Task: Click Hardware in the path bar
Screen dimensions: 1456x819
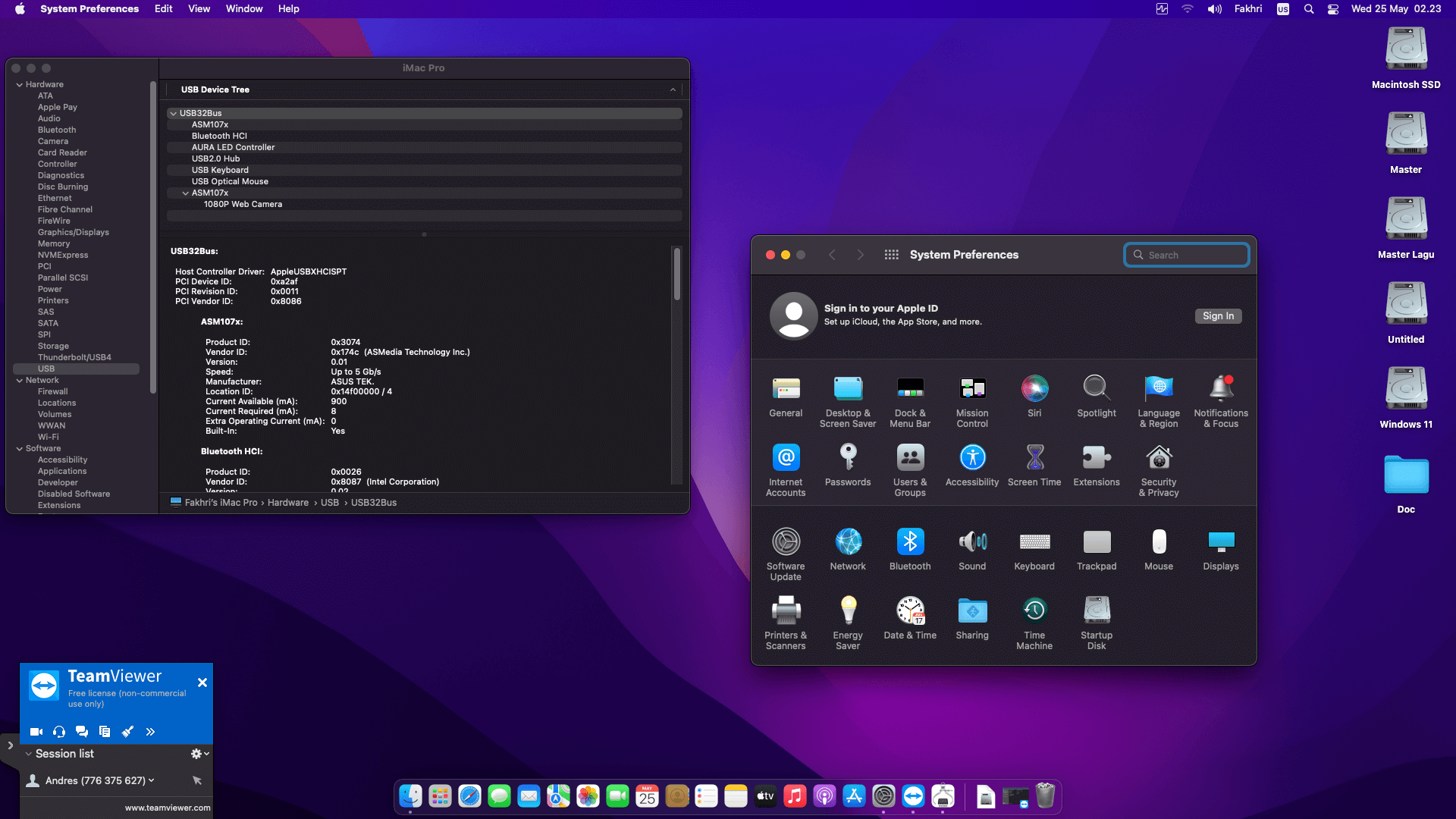Action: pos(287,503)
